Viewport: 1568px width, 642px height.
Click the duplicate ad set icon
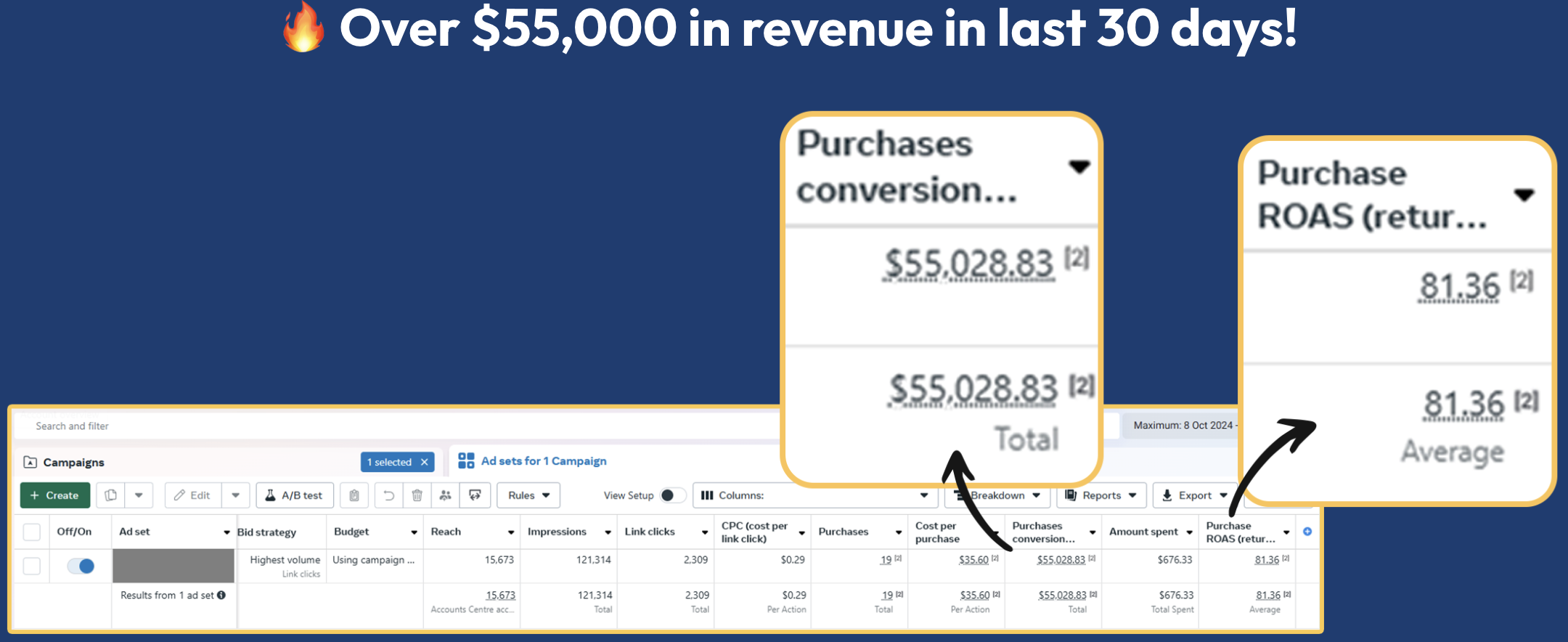click(x=110, y=495)
